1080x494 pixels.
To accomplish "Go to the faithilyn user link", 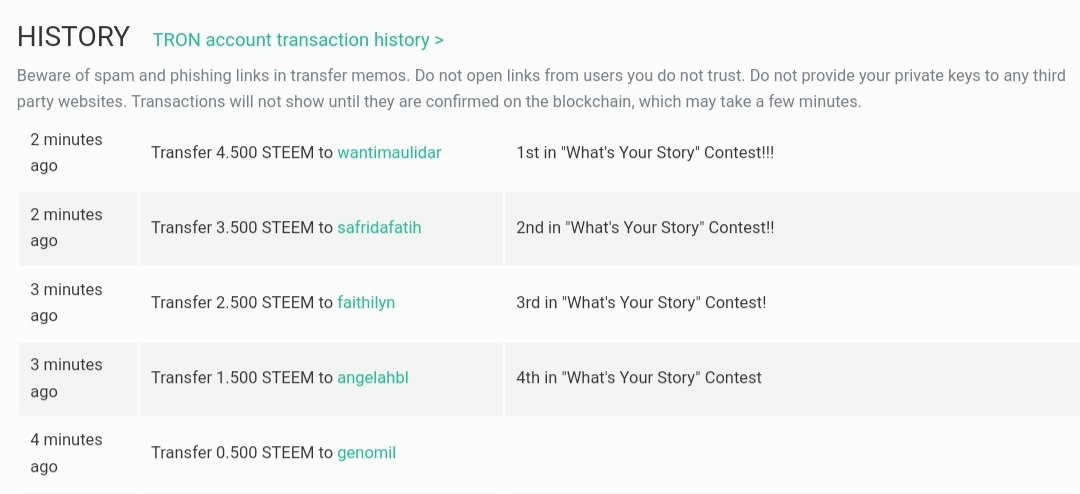I will pos(366,303).
